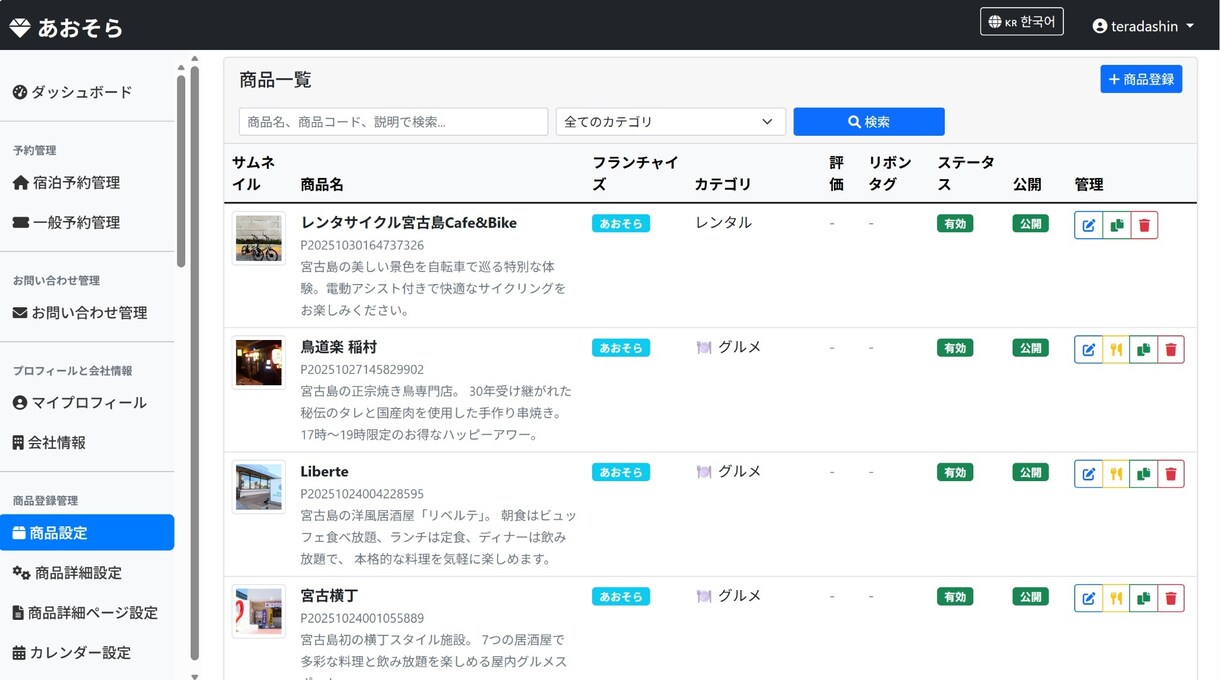The height and width of the screenshot is (680, 1220).
Task: Go to 宿泊予約管理
Action: tap(66, 182)
